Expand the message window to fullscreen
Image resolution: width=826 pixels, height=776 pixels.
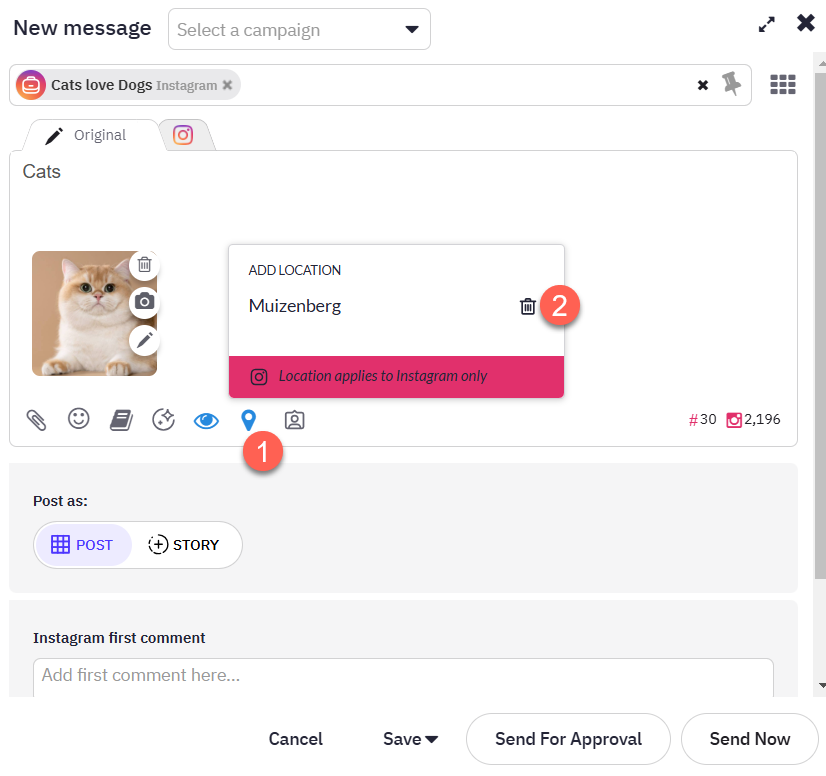766,24
